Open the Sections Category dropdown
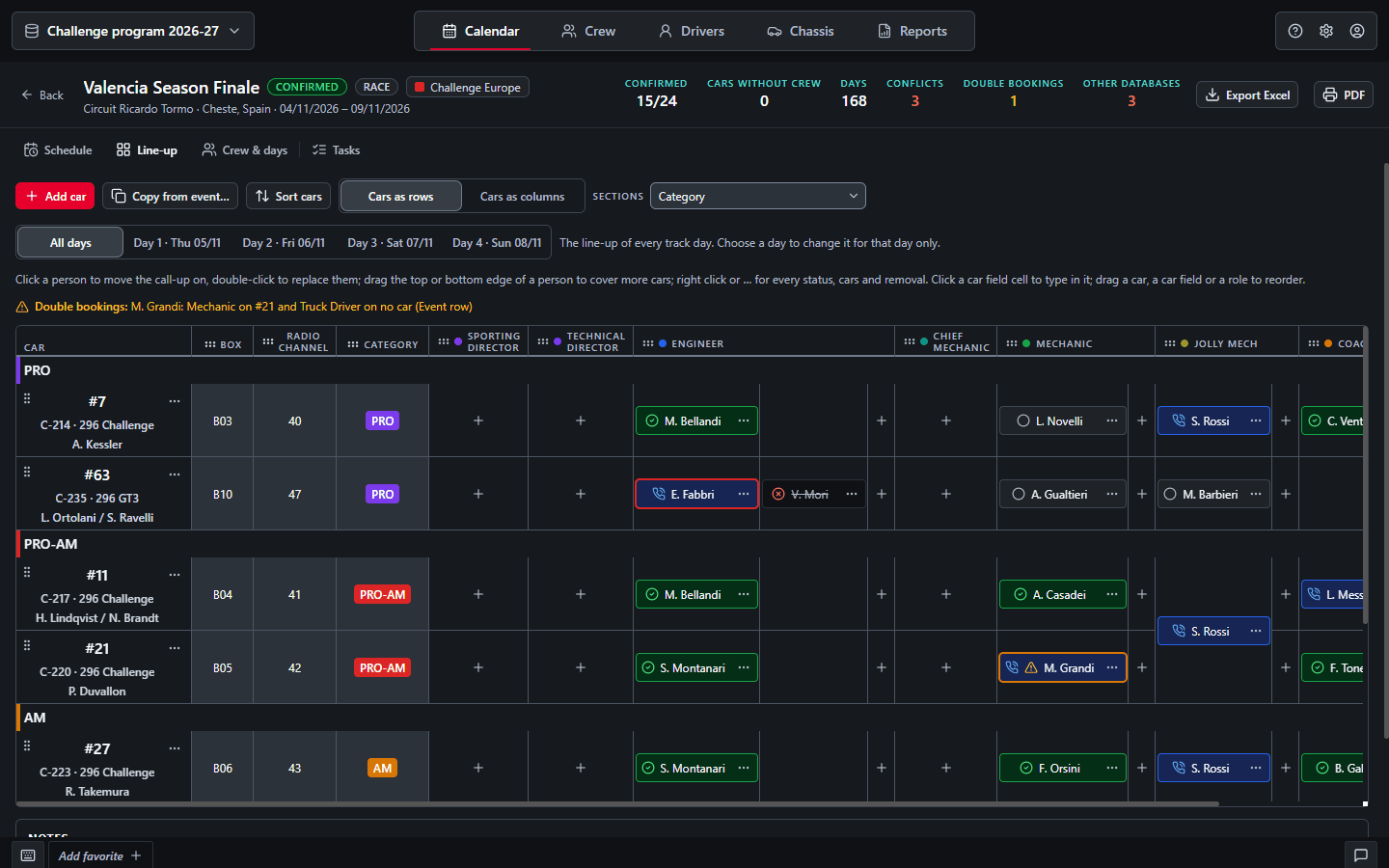 click(x=758, y=196)
